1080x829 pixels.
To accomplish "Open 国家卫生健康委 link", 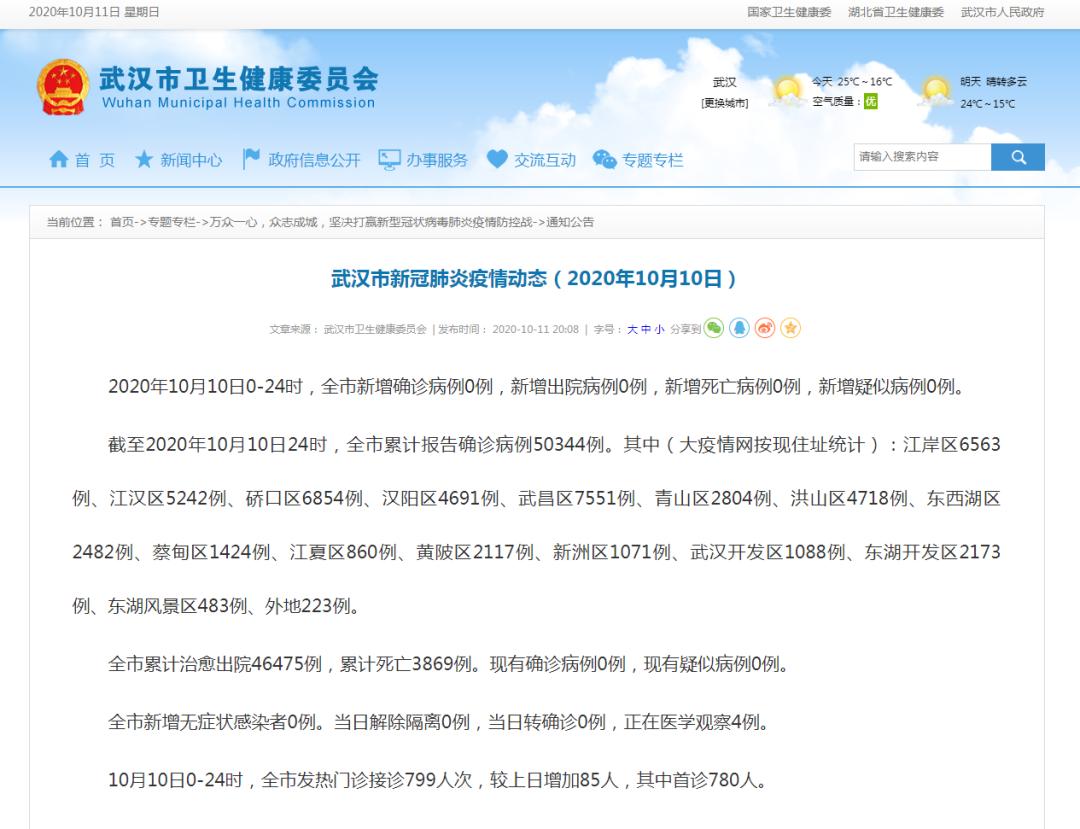I will 789,12.
